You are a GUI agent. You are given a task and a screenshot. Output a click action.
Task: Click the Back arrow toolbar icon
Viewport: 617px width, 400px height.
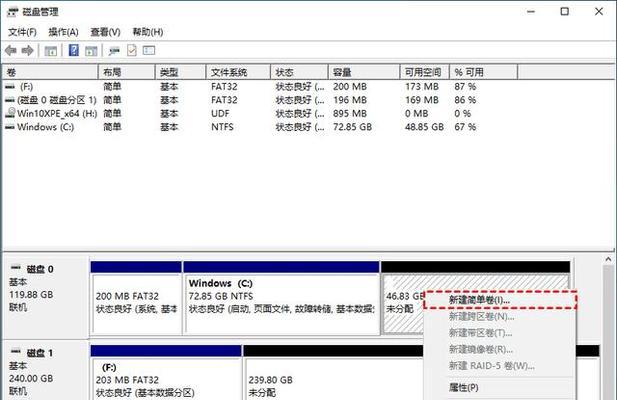click(x=11, y=51)
